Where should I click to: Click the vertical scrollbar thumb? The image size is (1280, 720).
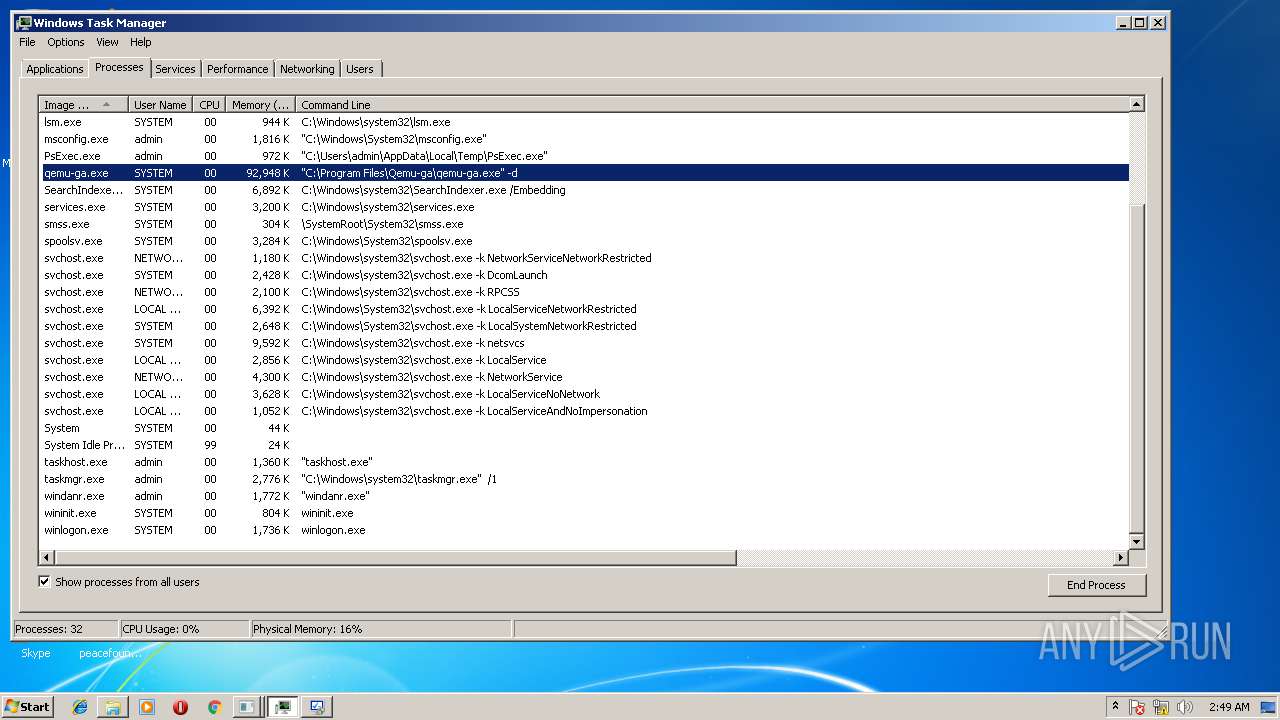pyautogui.click(x=1136, y=368)
